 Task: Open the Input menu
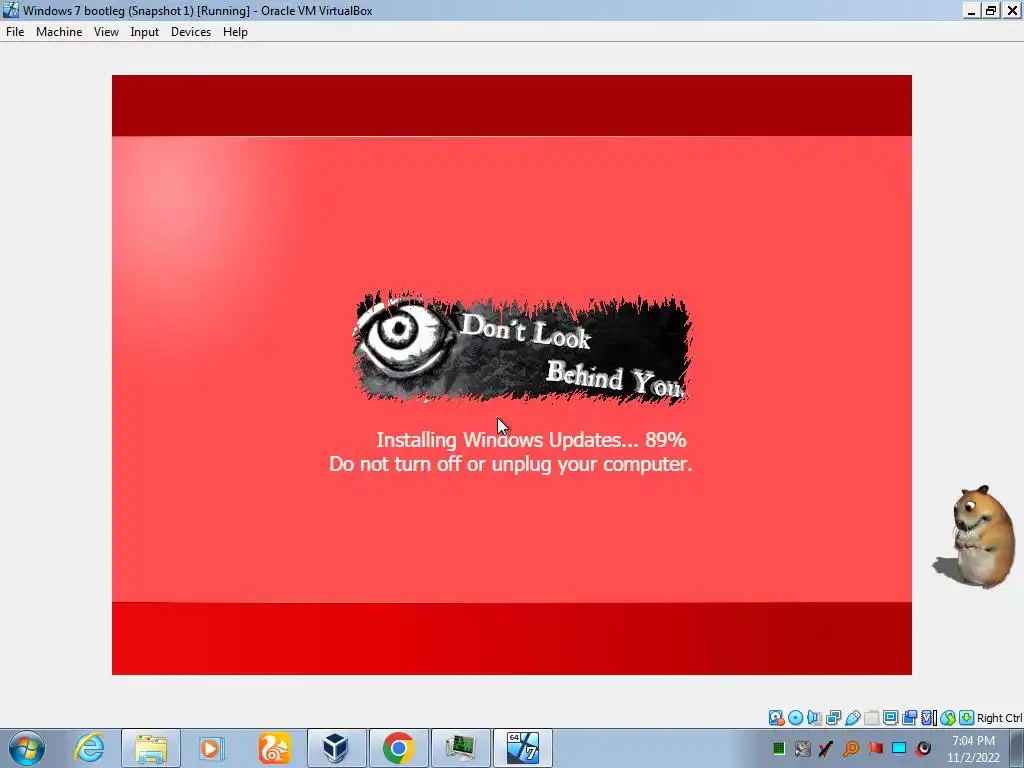144,32
